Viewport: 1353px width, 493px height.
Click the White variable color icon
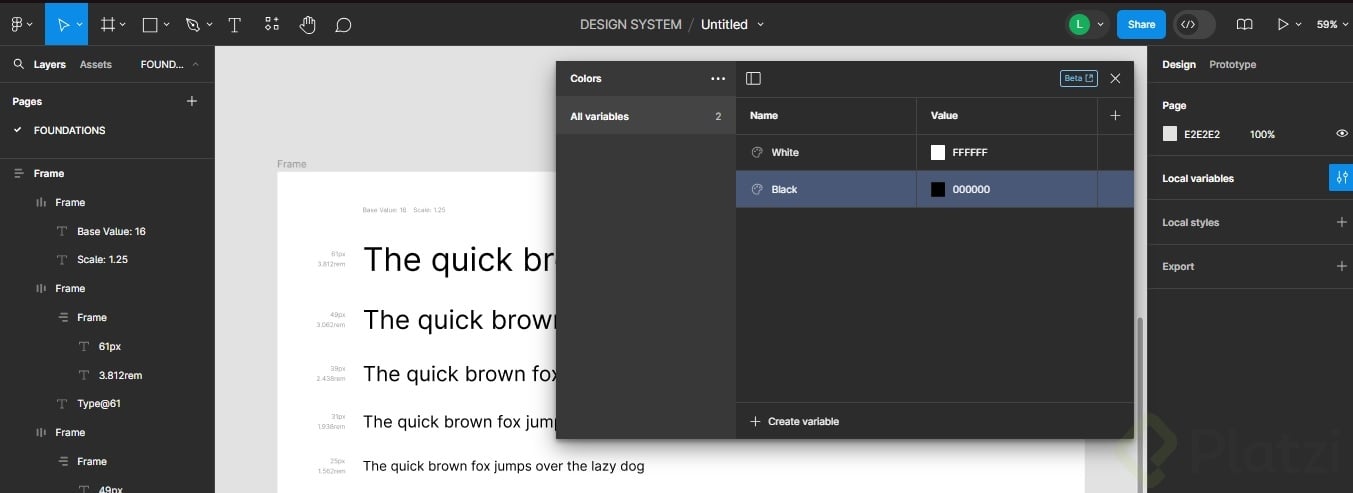point(757,152)
